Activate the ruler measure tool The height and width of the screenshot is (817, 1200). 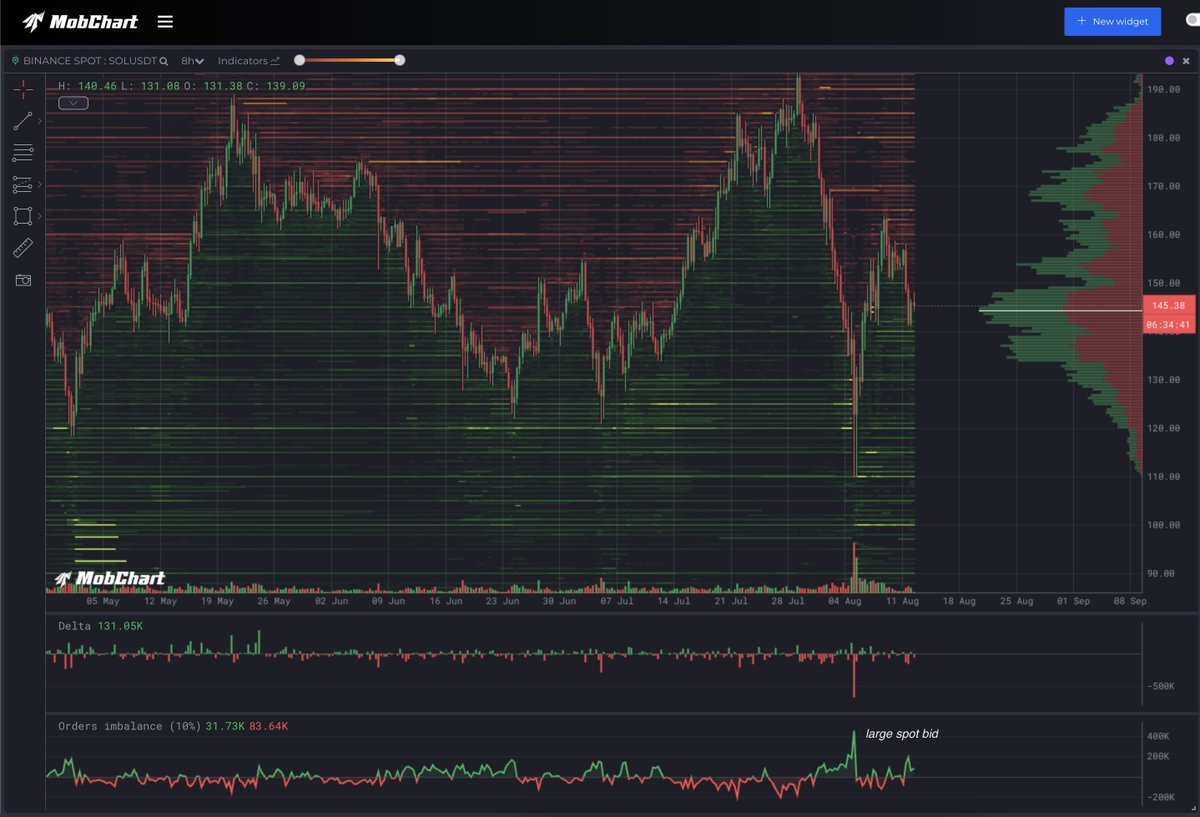[23, 248]
